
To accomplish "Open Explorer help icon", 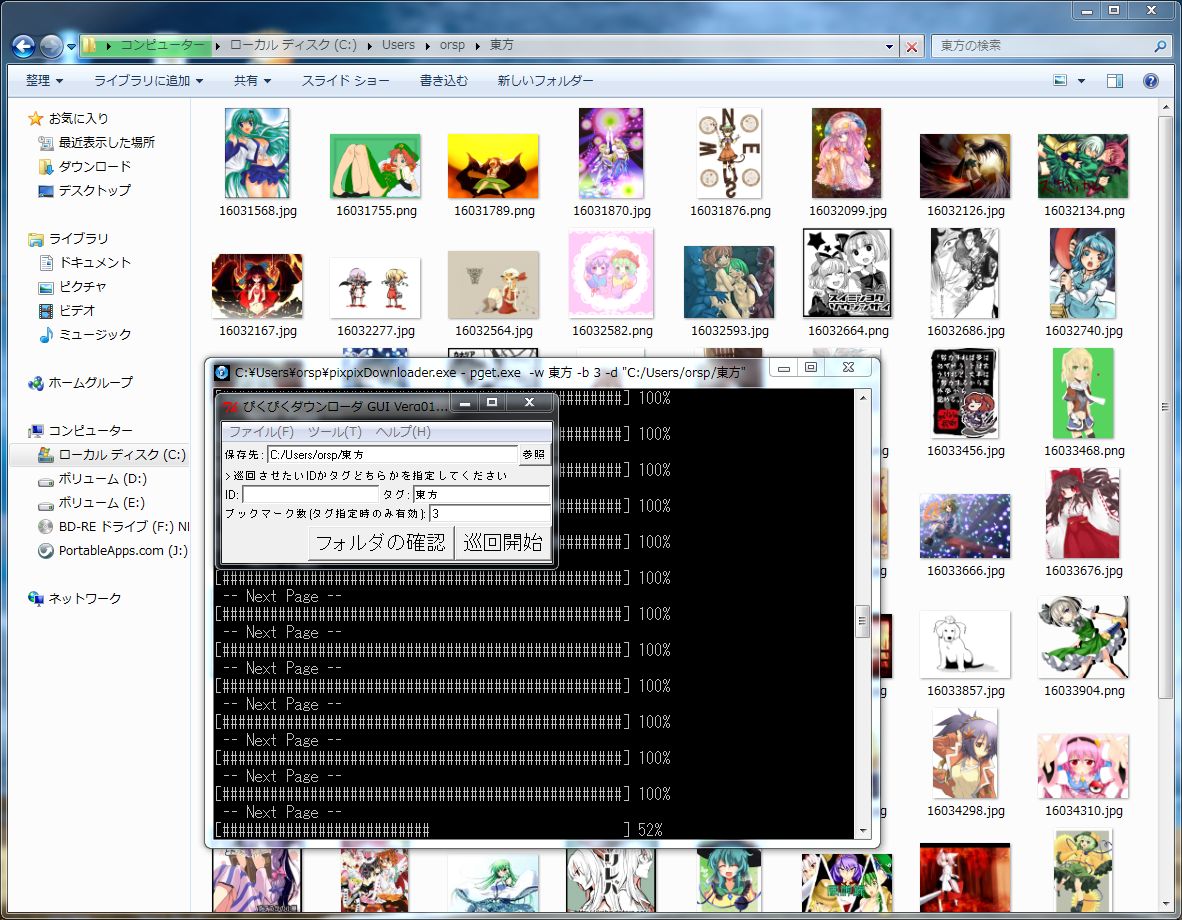I will point(1150,81).
